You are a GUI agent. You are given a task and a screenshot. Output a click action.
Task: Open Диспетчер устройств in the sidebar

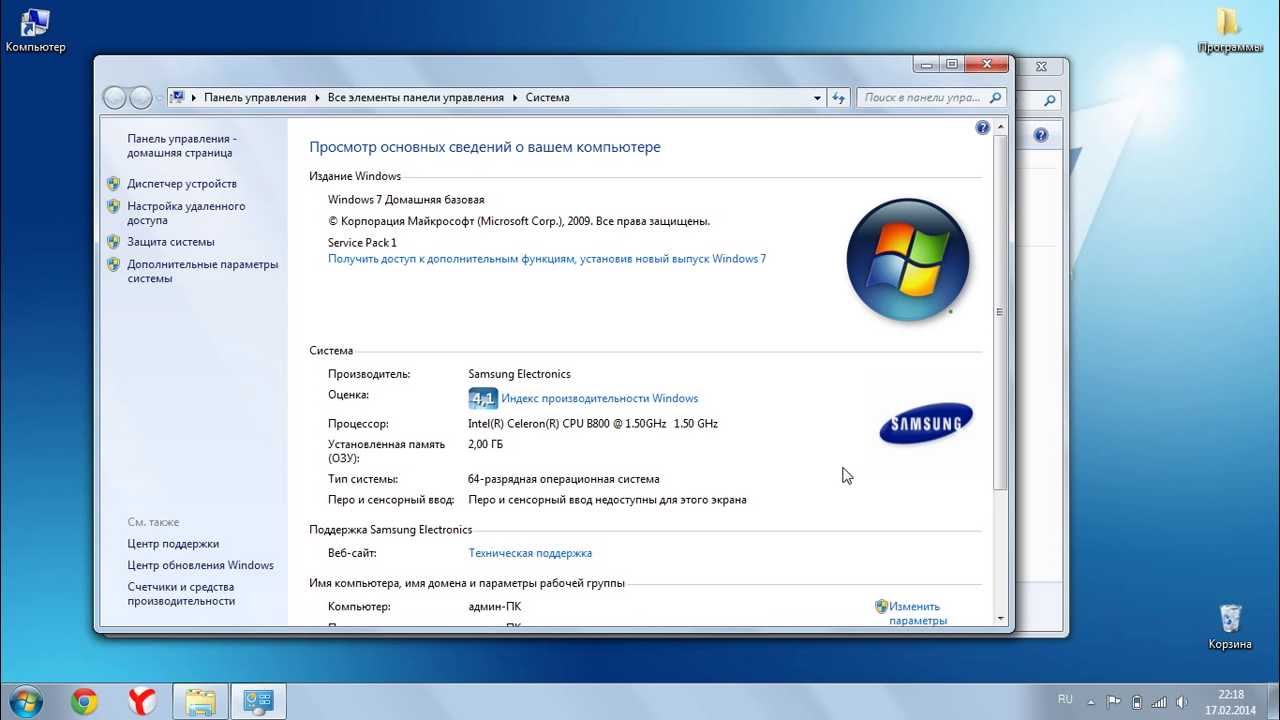click(x=182, y=184)
